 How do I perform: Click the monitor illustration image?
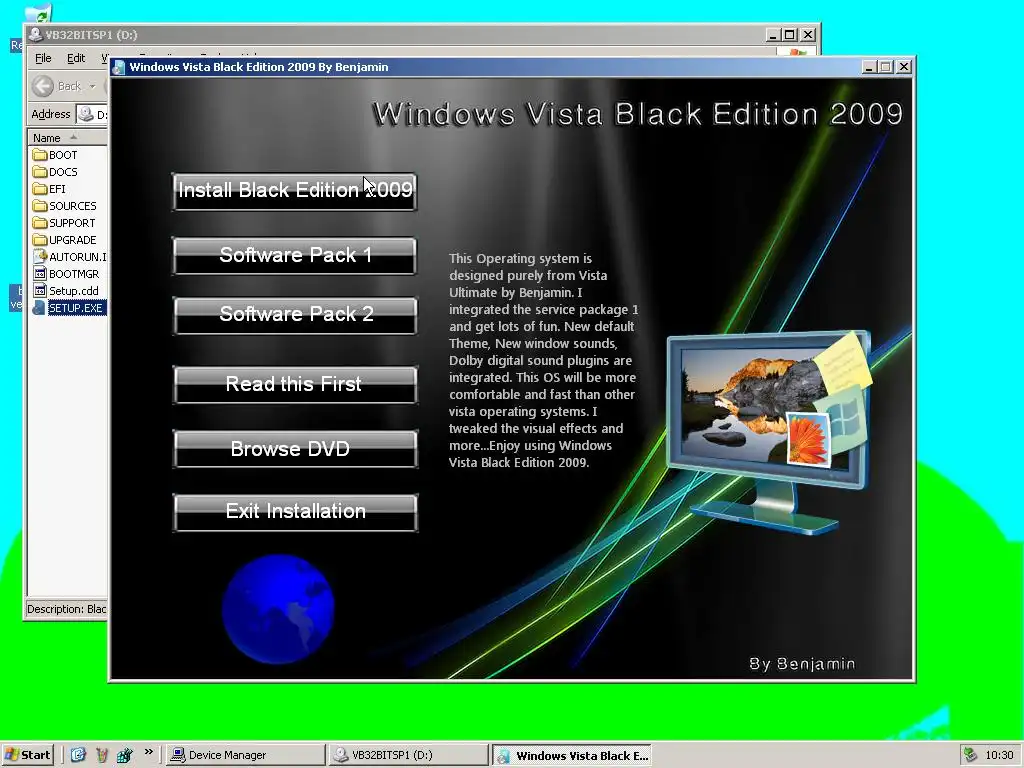pos(769,431)
